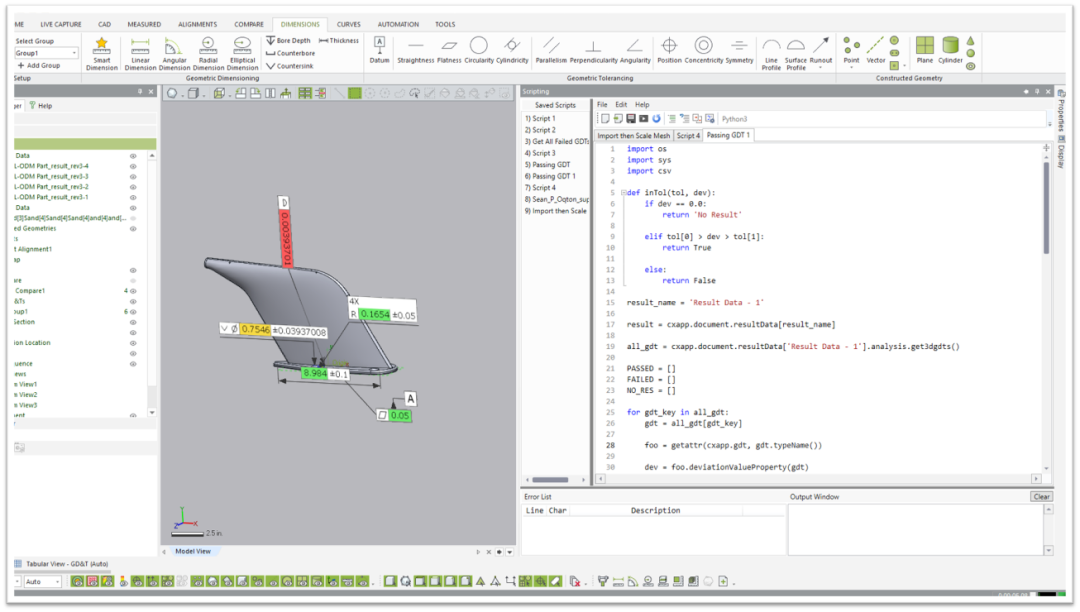The height and width of the screenshot is (612, 1080).
Task: Select the red datum D callout
Action: (x=285, y=231)
